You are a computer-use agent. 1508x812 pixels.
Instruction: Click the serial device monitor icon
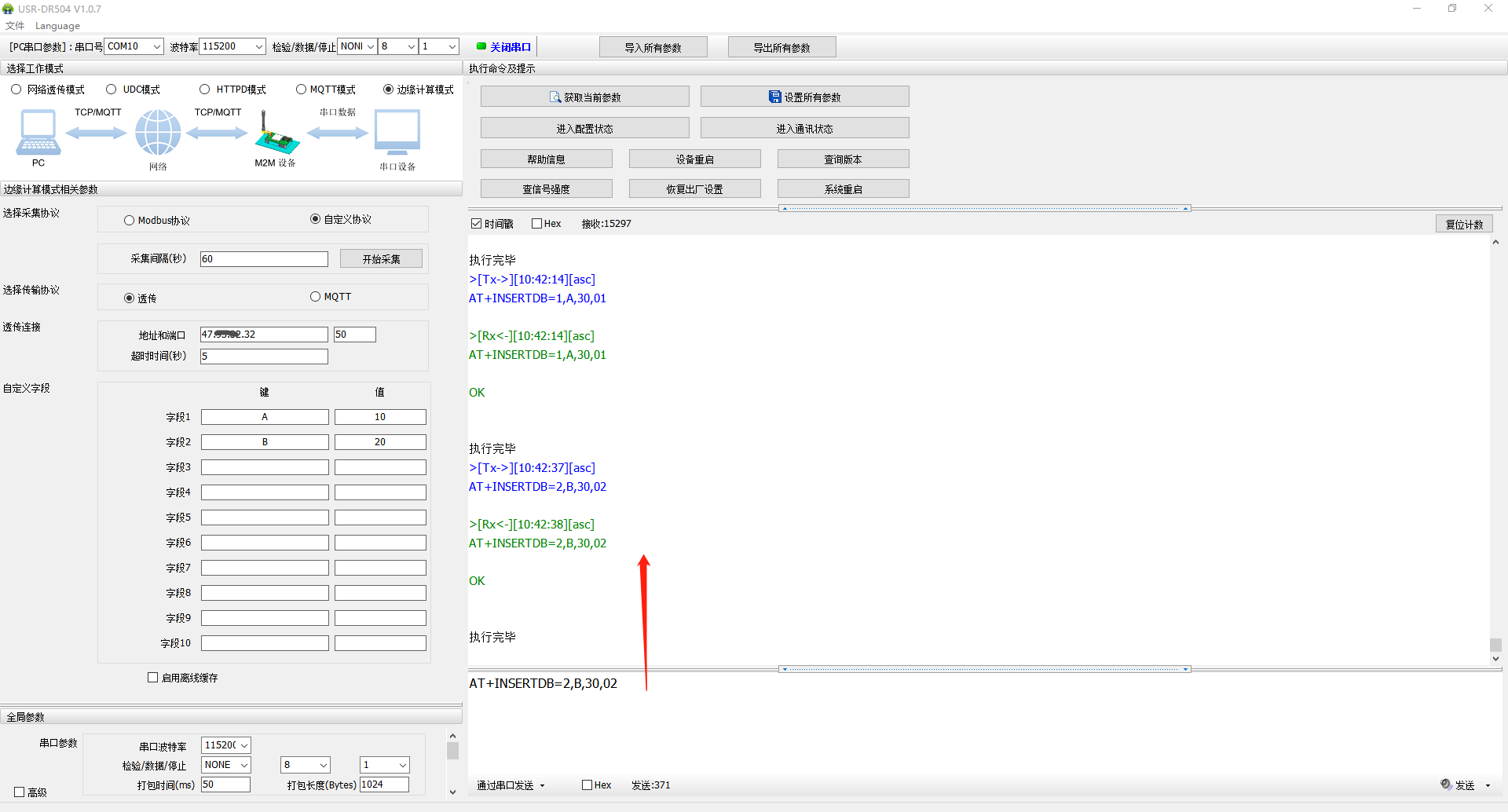(397, 133)
